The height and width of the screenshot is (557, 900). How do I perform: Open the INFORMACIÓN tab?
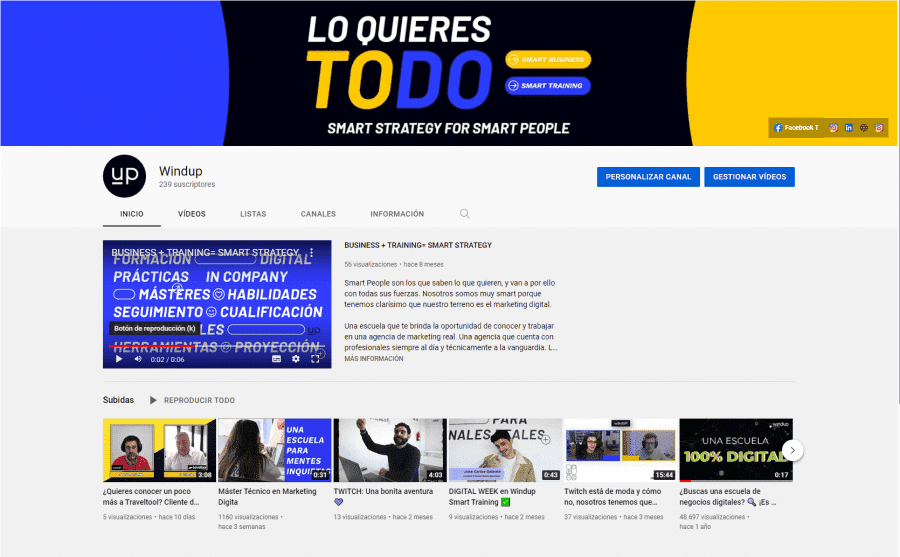click(397, 214)
